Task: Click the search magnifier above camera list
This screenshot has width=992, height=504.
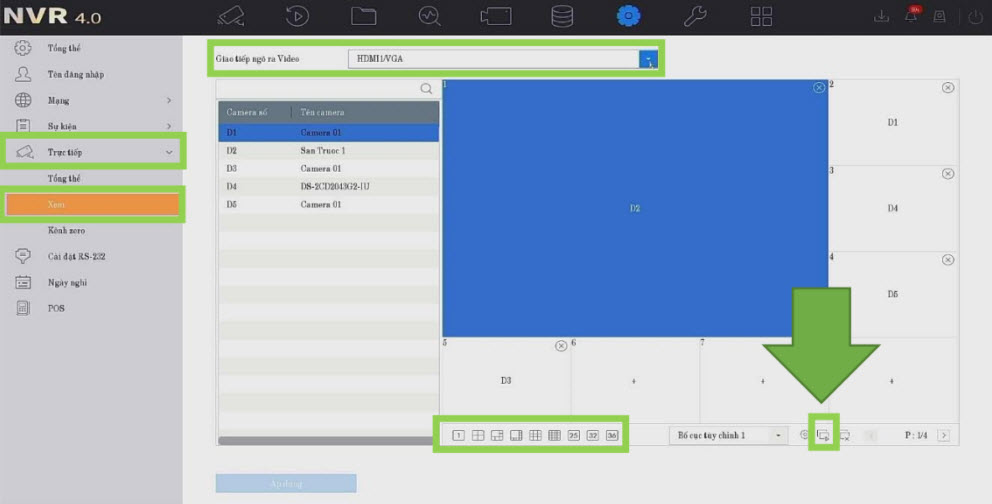Action: pos(426,89)
